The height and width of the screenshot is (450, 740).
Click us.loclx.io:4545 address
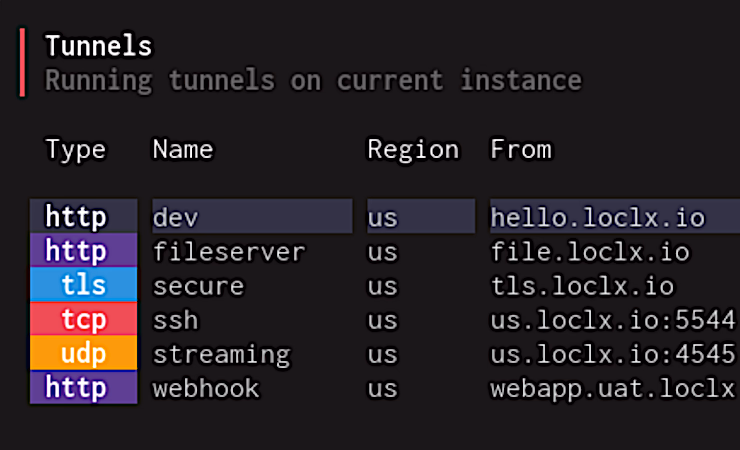click(613, 354)
